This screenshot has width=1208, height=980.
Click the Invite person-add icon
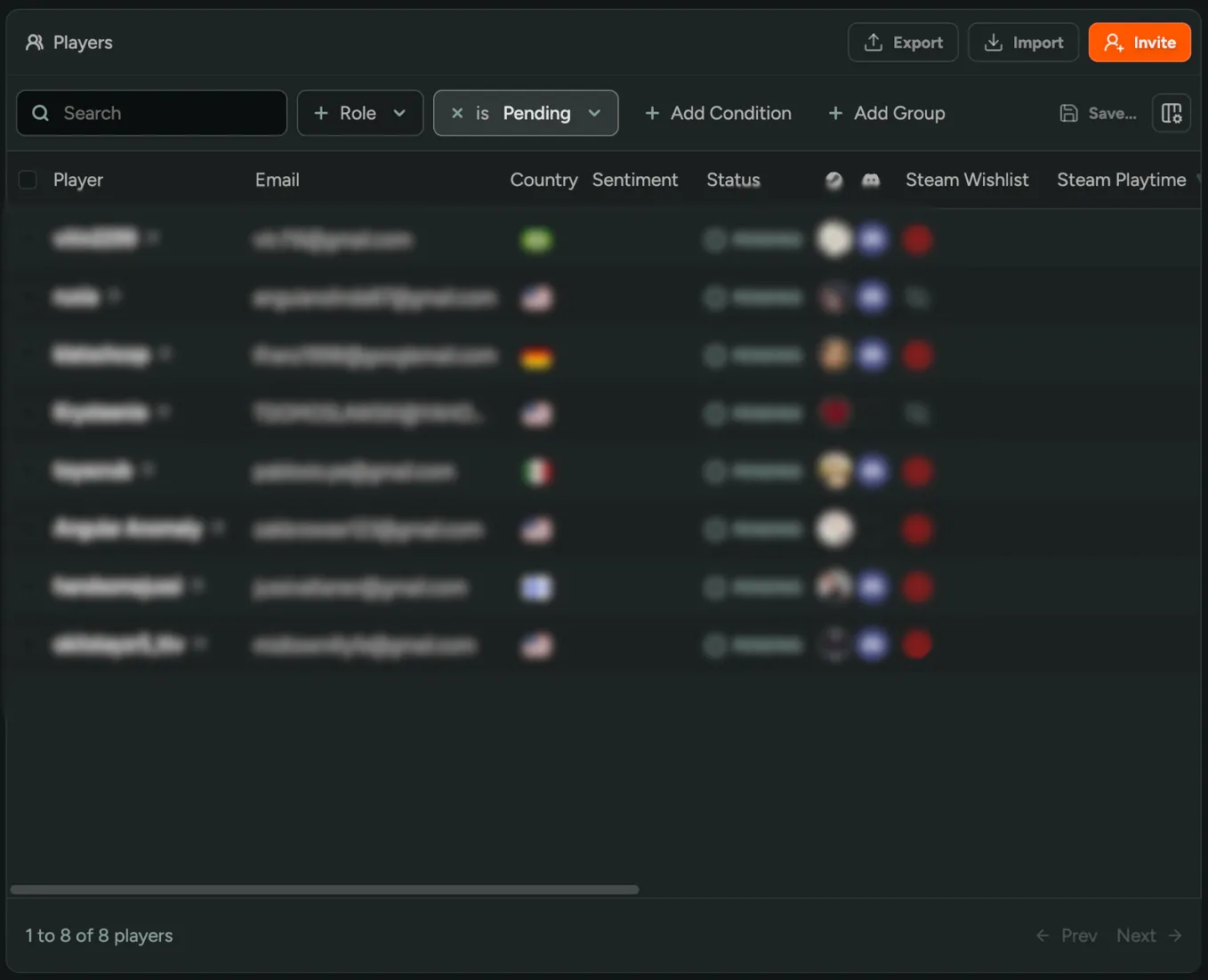click(x=1114, y=42)
